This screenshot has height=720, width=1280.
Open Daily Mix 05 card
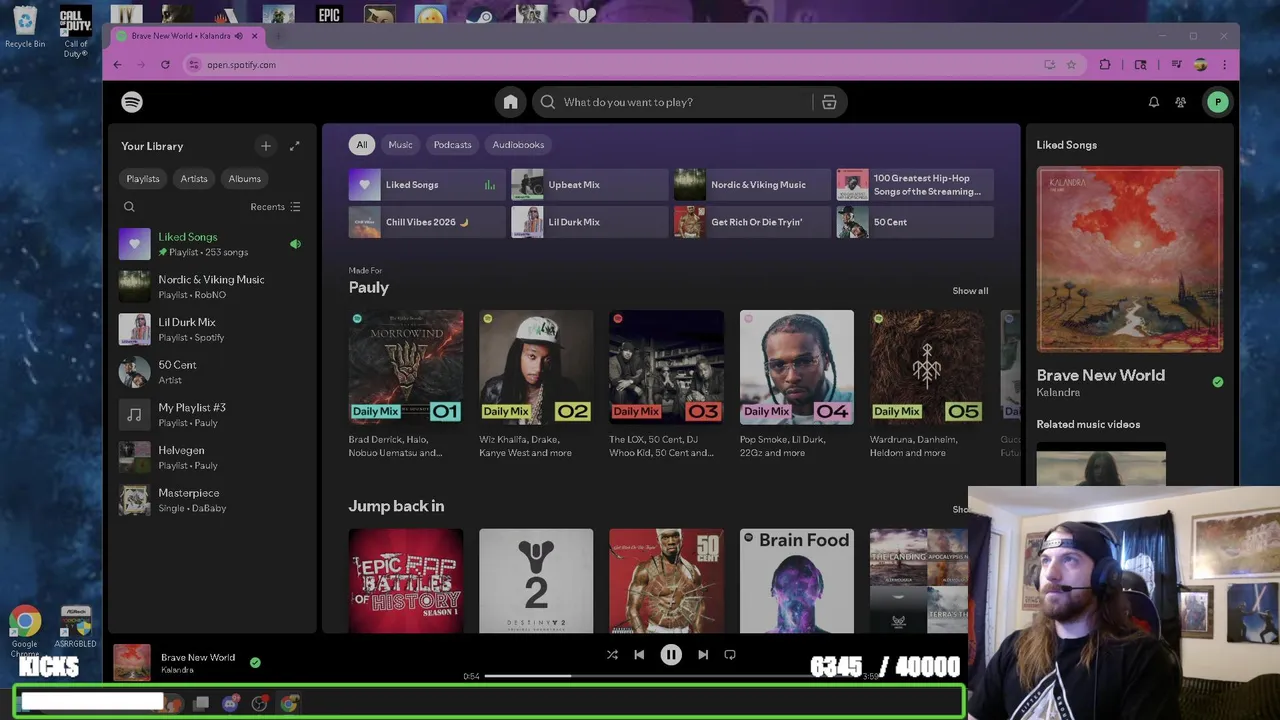[927, 385]
